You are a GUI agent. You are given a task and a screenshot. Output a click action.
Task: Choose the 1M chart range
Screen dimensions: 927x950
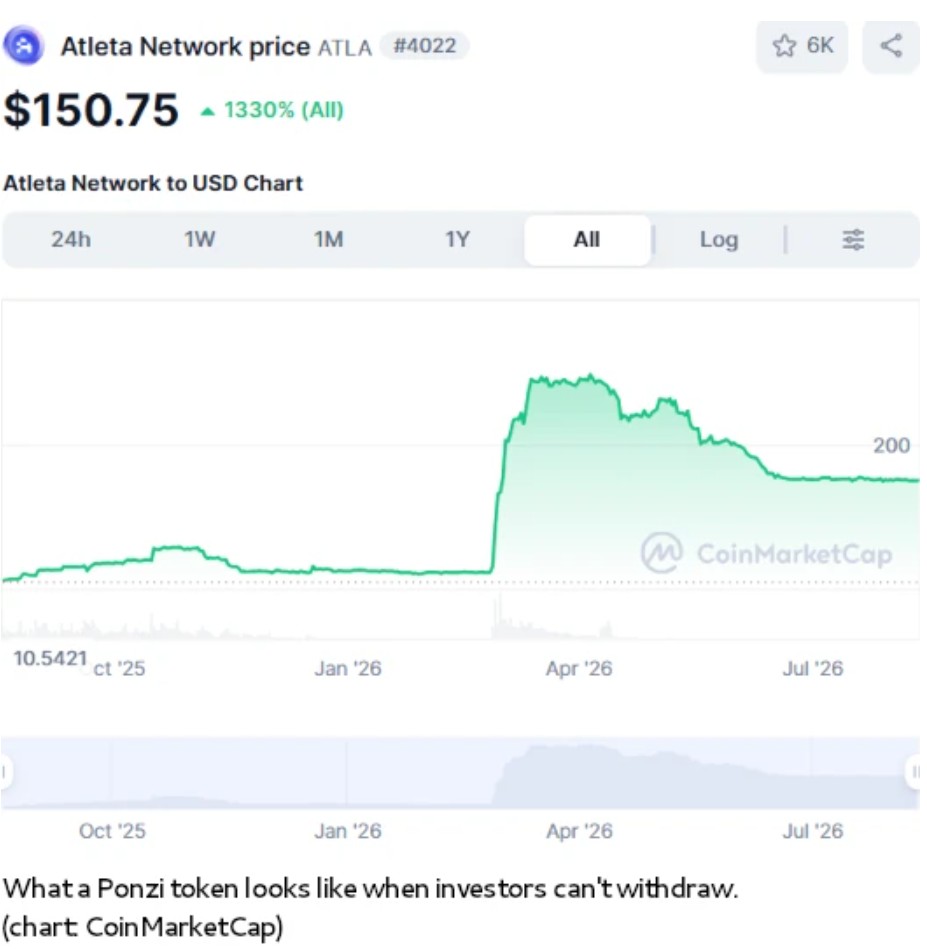[328, 239]
